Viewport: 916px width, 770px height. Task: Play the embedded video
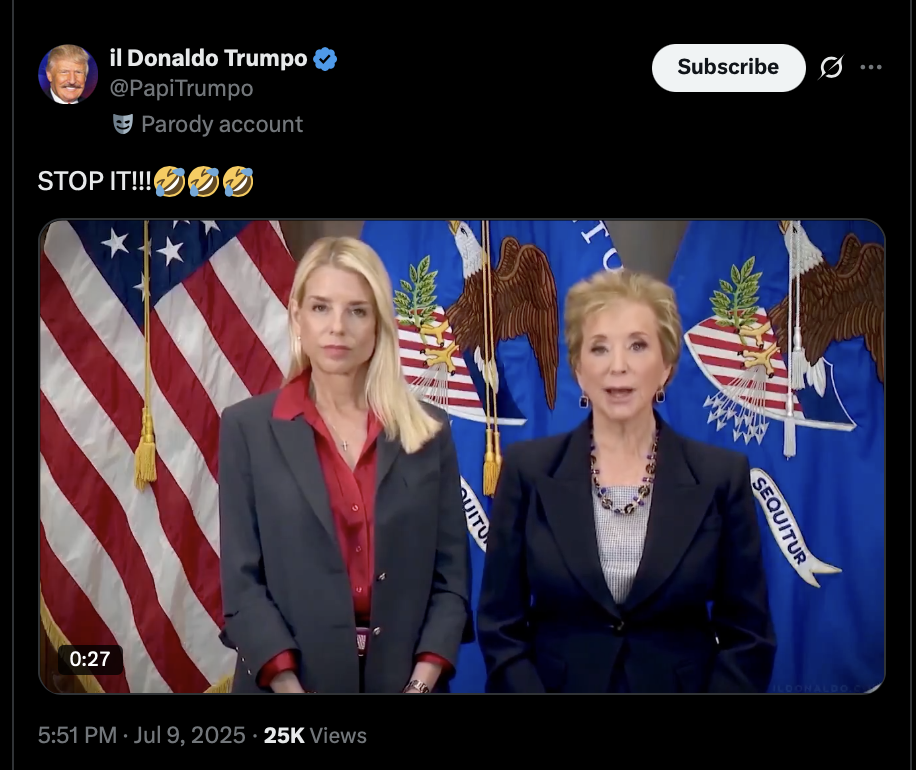tap(462, 456)
